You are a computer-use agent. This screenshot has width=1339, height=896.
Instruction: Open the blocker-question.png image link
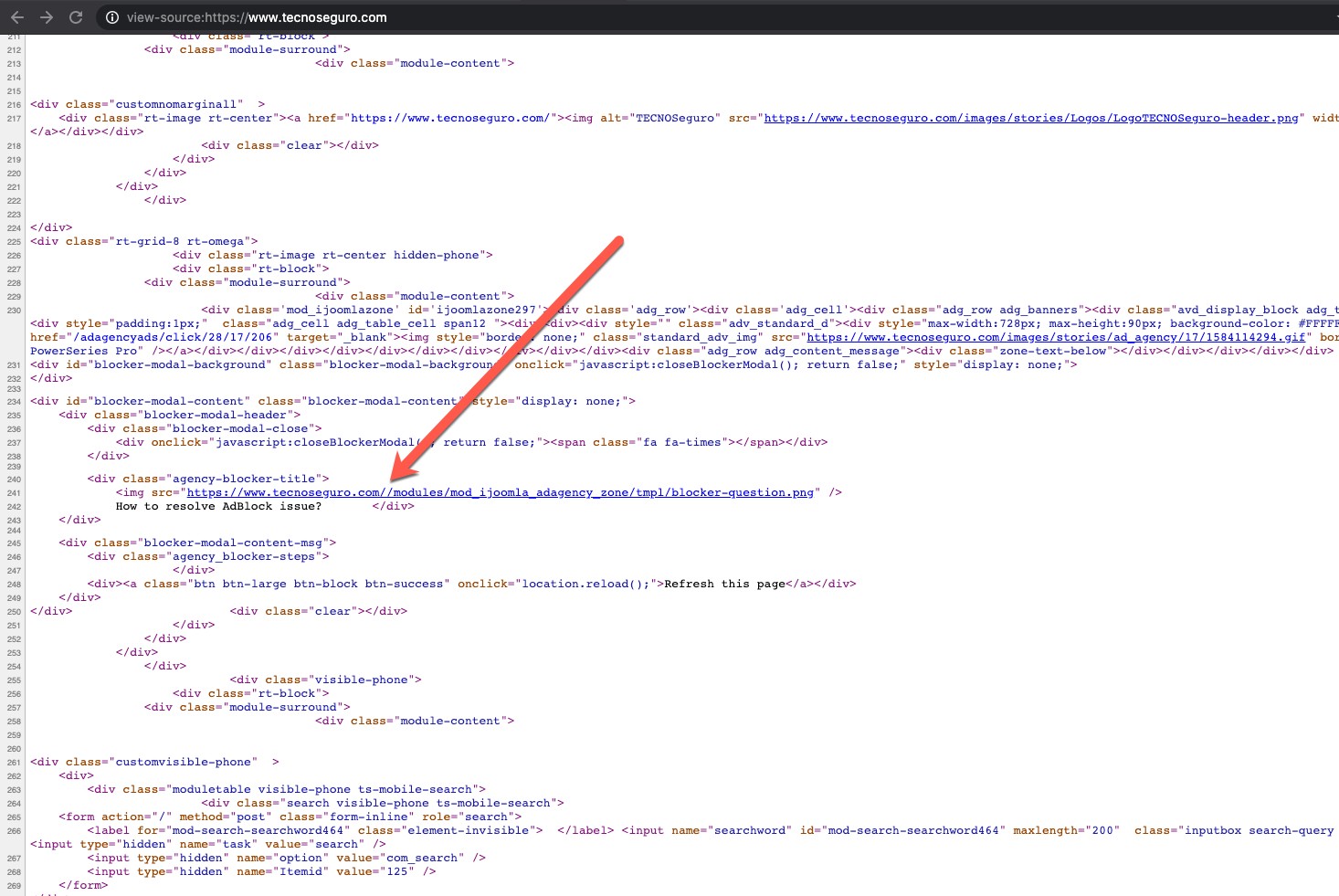[x=500, y=492]
